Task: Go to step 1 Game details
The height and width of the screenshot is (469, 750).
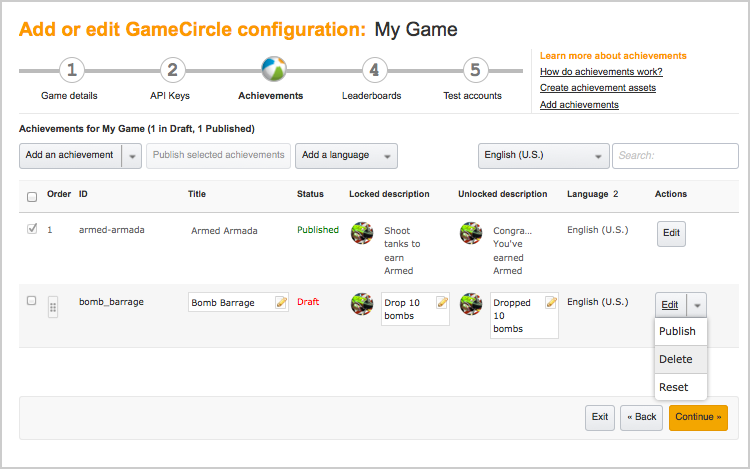Action: [x=71, y=70]
